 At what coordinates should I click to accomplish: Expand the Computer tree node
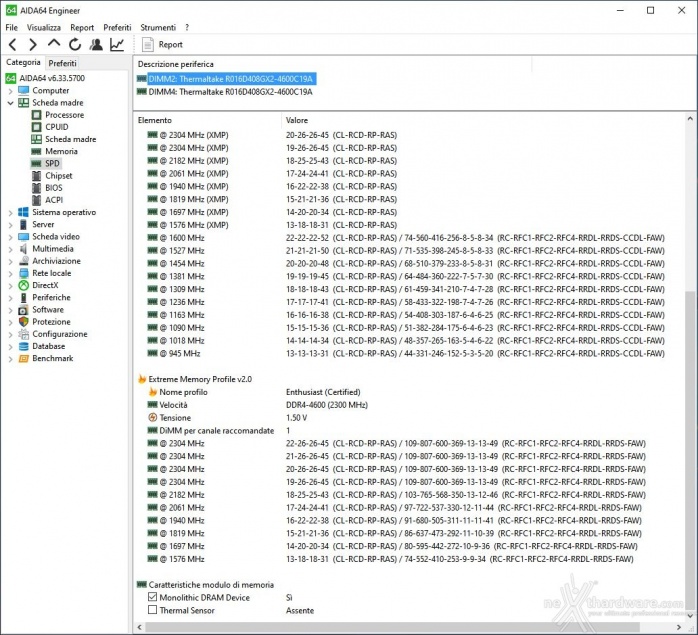[x=10, y=91]
